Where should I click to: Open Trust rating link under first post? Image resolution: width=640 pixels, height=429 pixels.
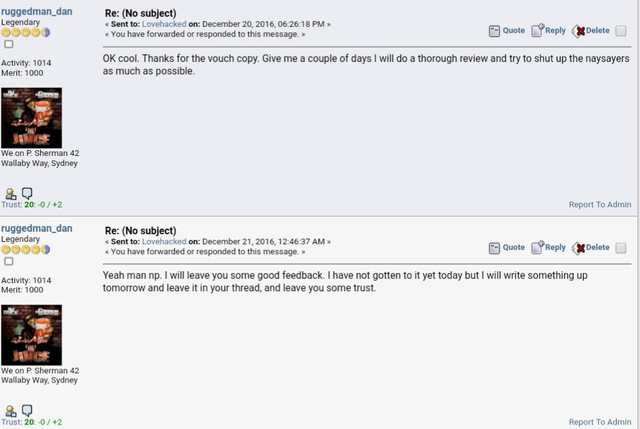click(x=31, y=204)
